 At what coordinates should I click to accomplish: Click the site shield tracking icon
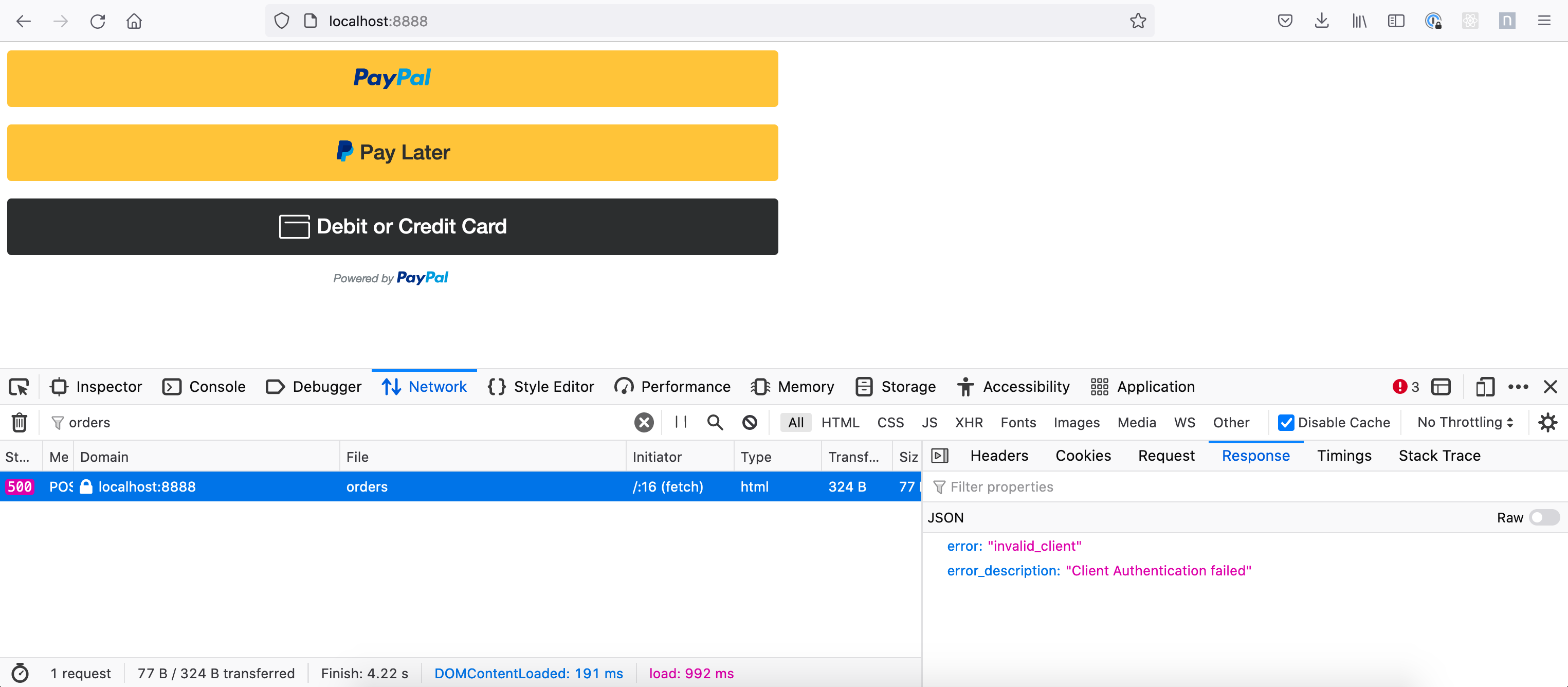[281, 21]
